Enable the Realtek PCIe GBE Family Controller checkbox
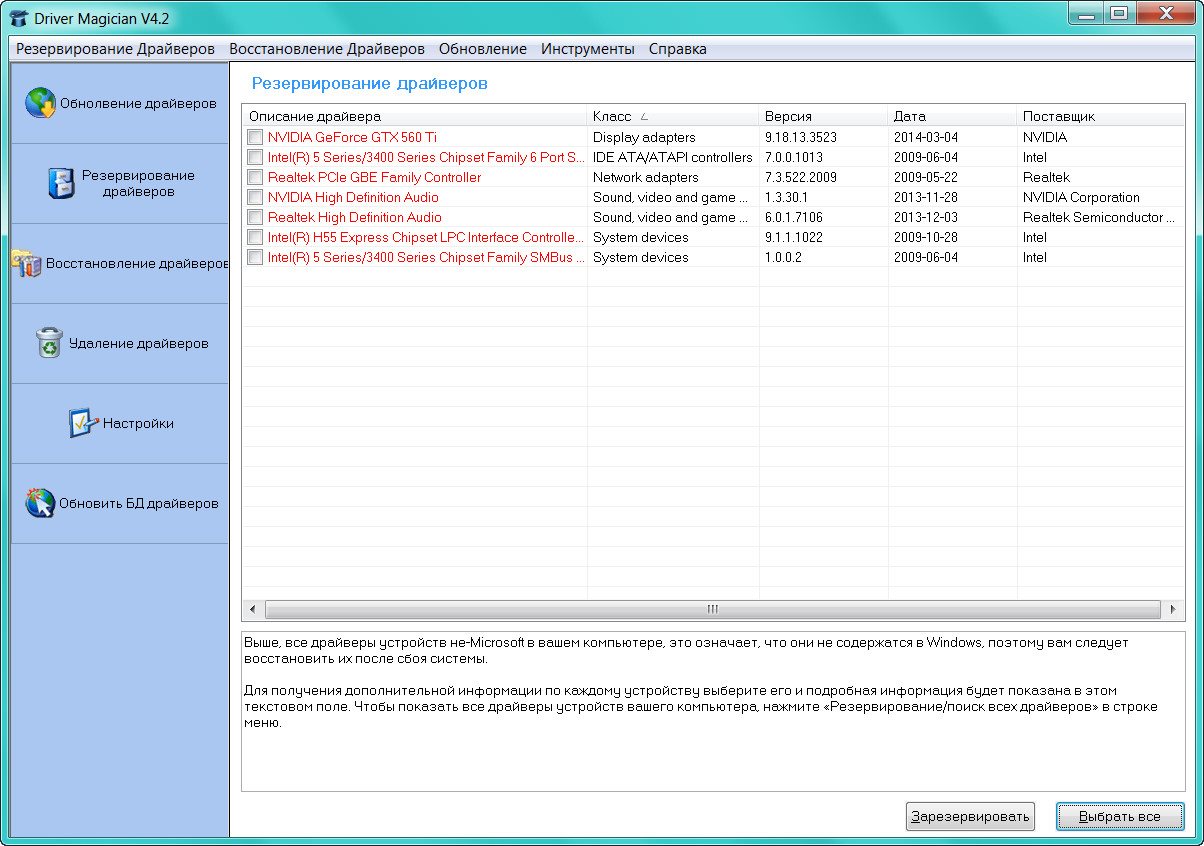This screenshot has width=1204, height=846. coord(256,177)
